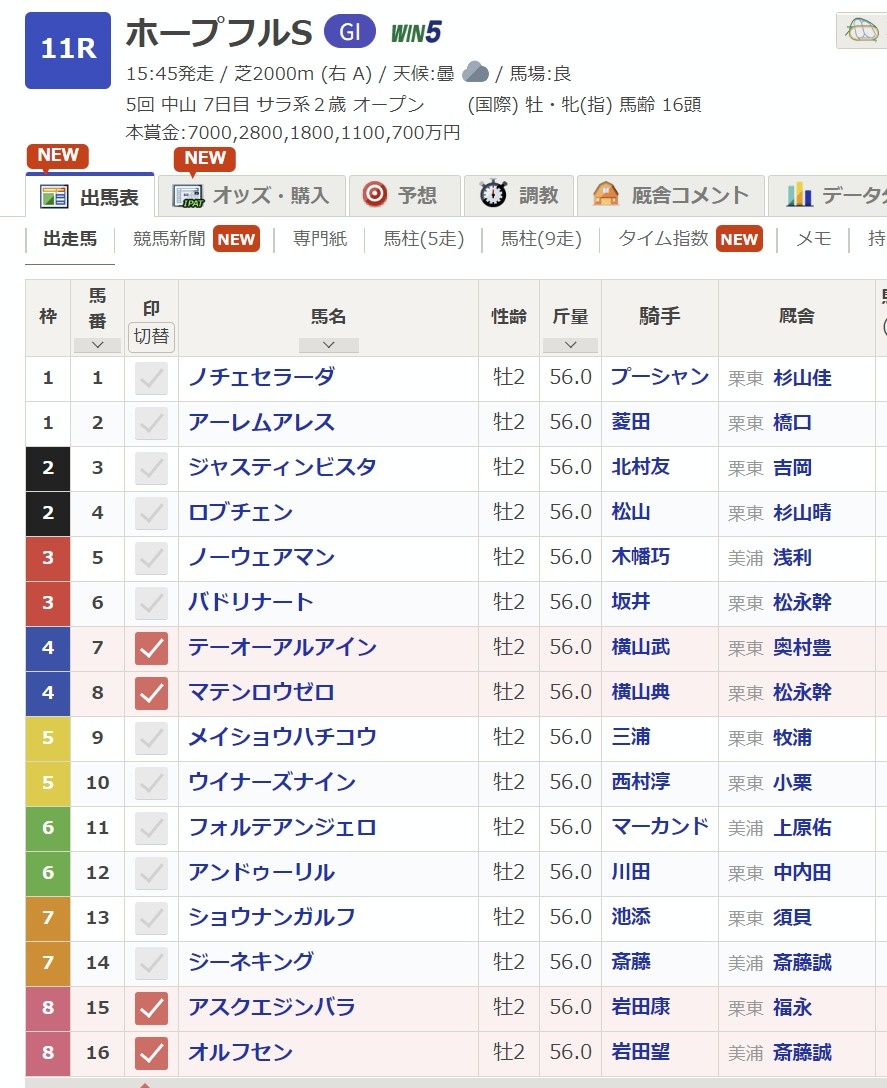This screenshot has width=887, height=1088.
Task: Sort by 馬番 using dropdown arrow
Action: point(97,345)
